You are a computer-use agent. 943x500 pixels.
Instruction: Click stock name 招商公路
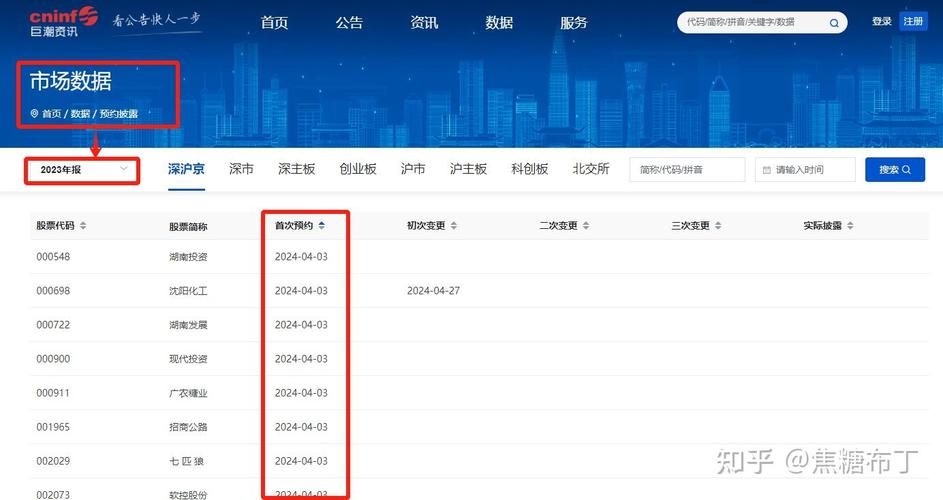point(188,427)
